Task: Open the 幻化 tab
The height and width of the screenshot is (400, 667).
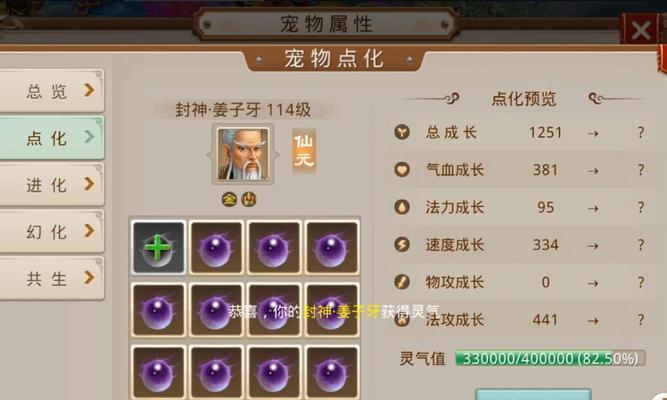Action: pyautogui.click(x=51, y=231)
